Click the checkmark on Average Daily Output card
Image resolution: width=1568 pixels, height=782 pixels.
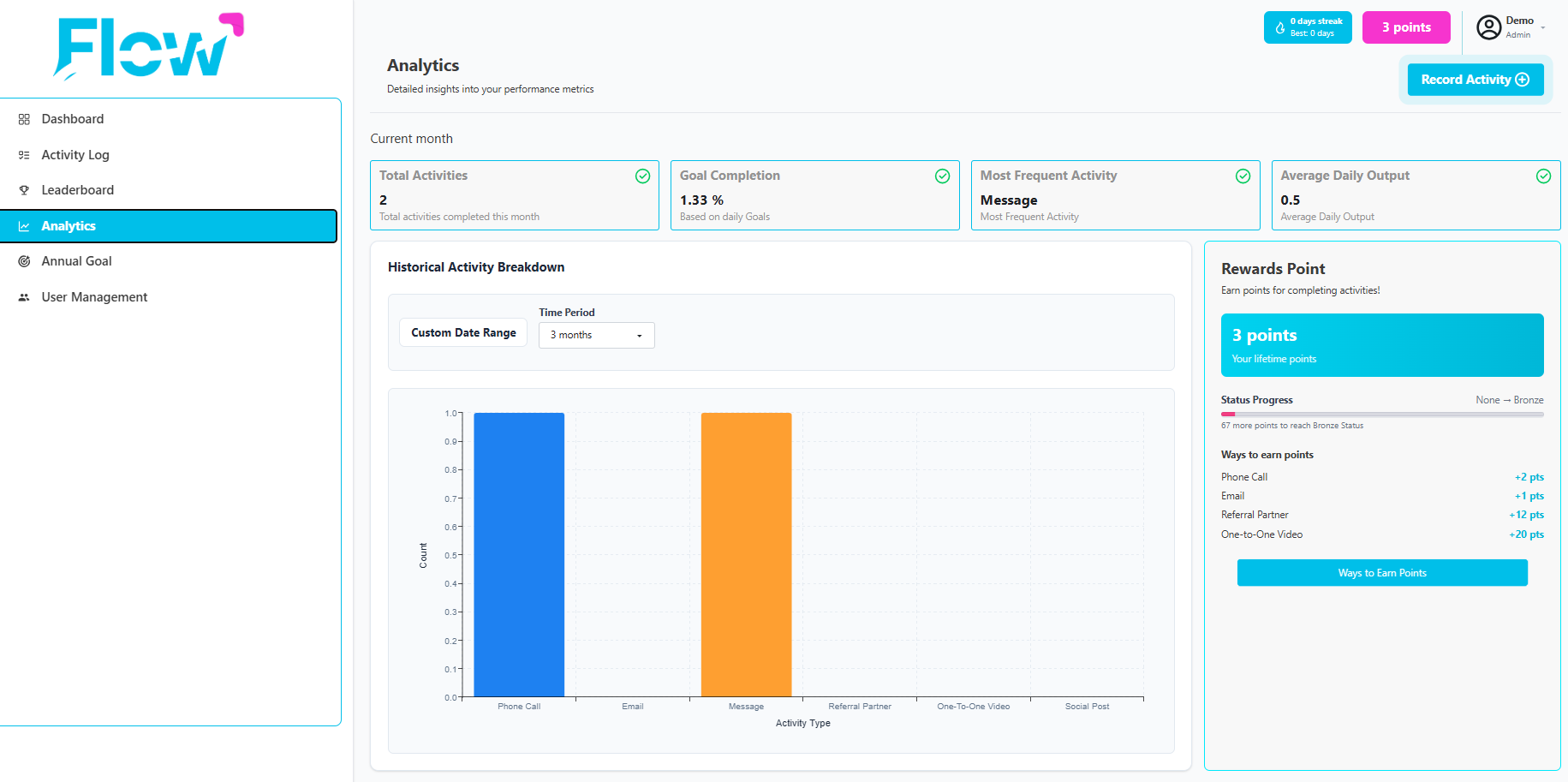tap(1543, 176)
